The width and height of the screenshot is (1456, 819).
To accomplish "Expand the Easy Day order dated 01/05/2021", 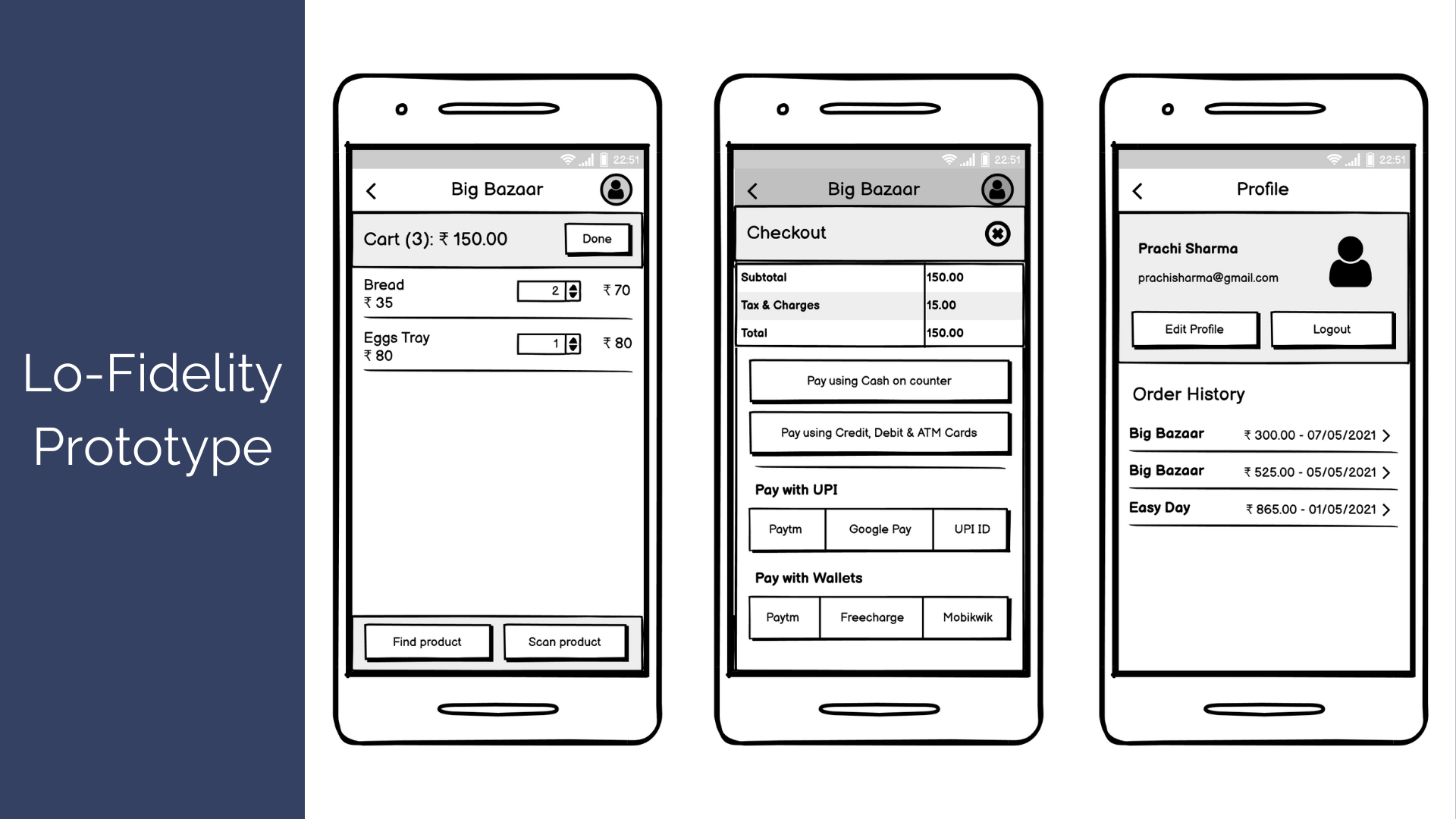I will (x=1393, y=509).
